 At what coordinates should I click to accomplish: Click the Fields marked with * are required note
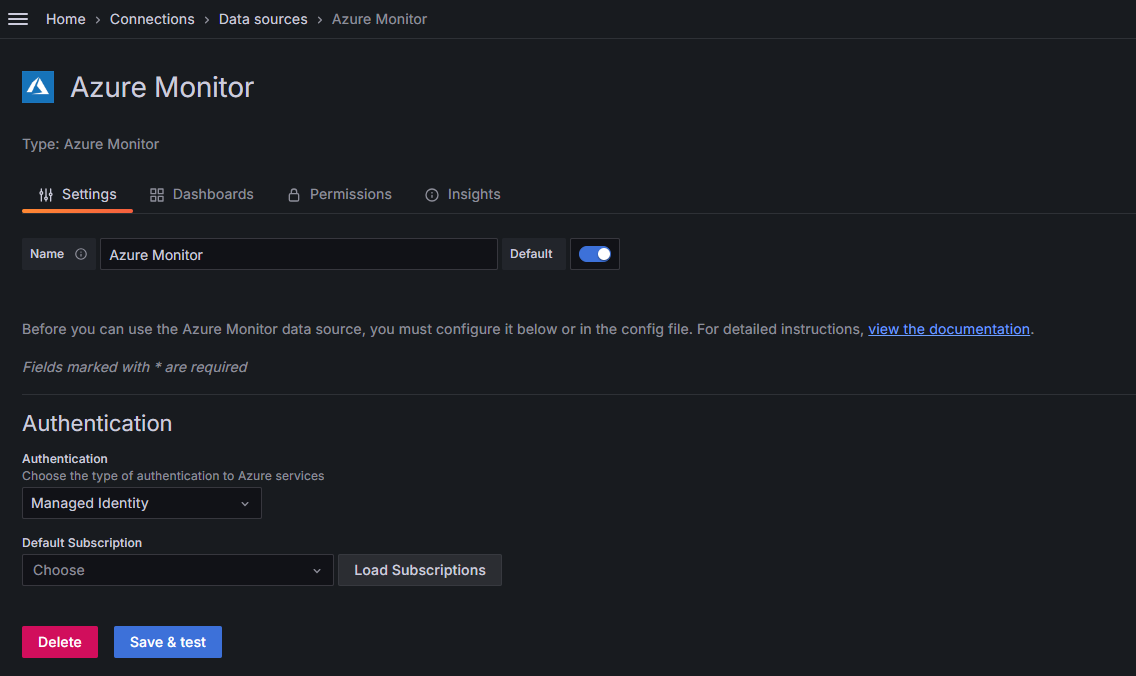click(135, 367)
